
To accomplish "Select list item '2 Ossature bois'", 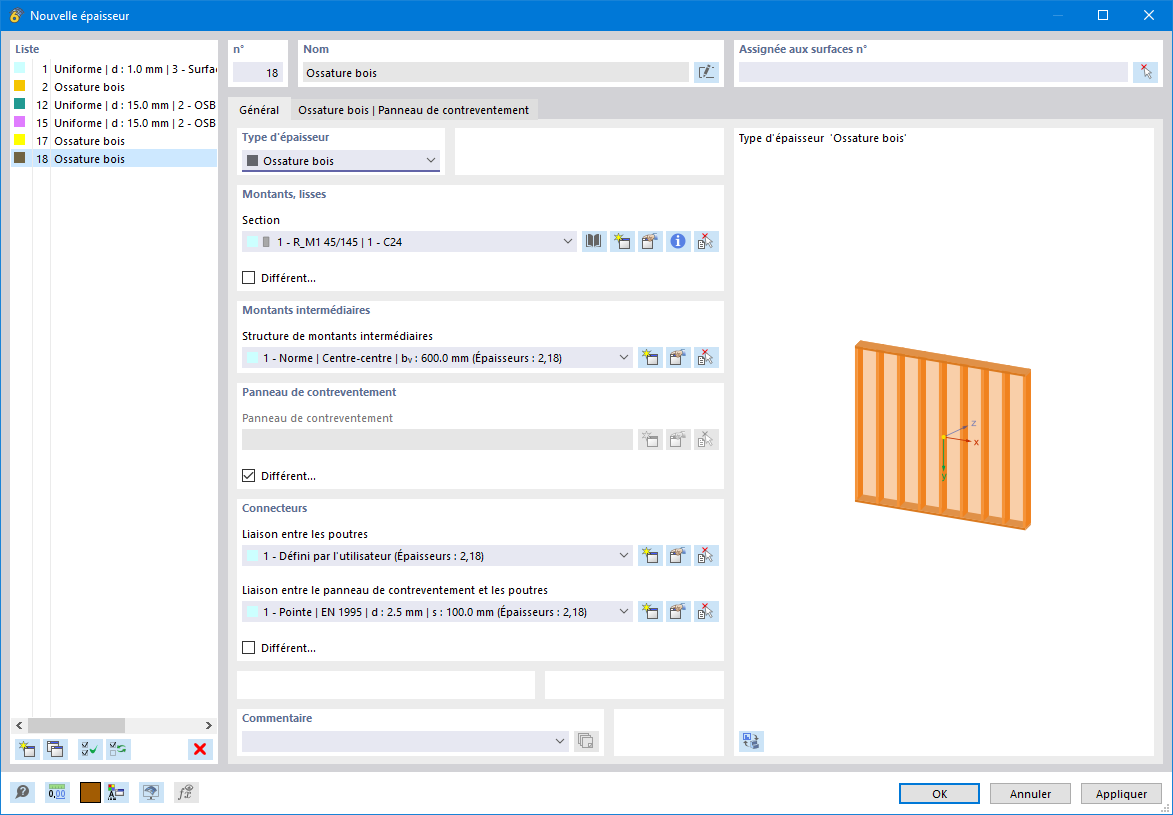I will [x=114, y=87].
